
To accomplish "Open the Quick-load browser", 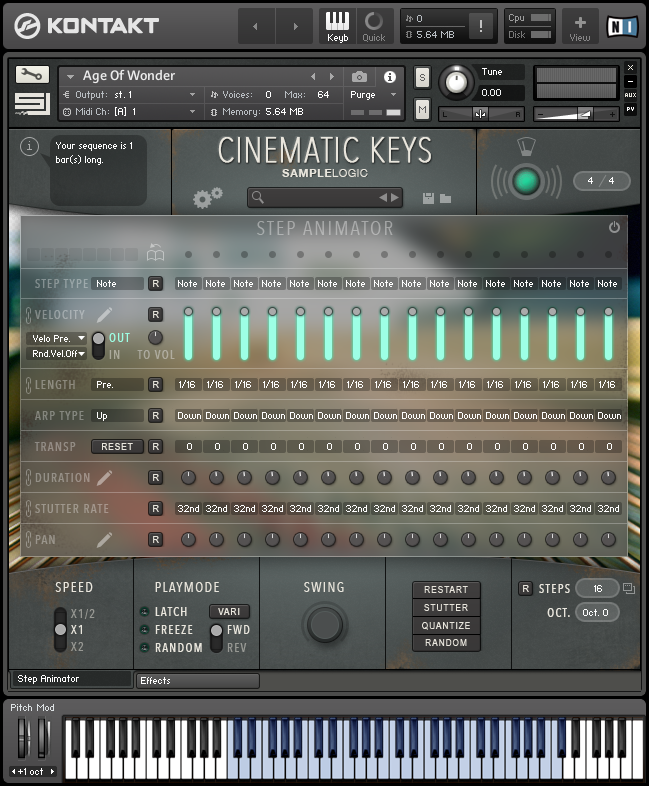I will click(x=373, y=26).
